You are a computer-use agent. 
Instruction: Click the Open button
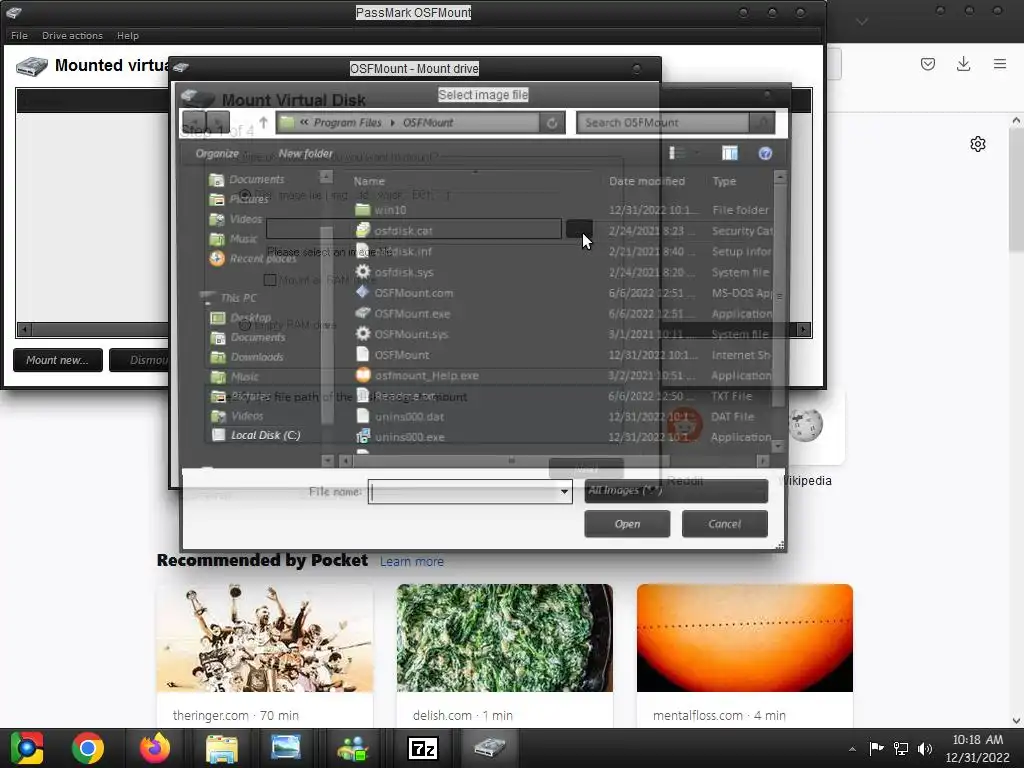point(627,524)
